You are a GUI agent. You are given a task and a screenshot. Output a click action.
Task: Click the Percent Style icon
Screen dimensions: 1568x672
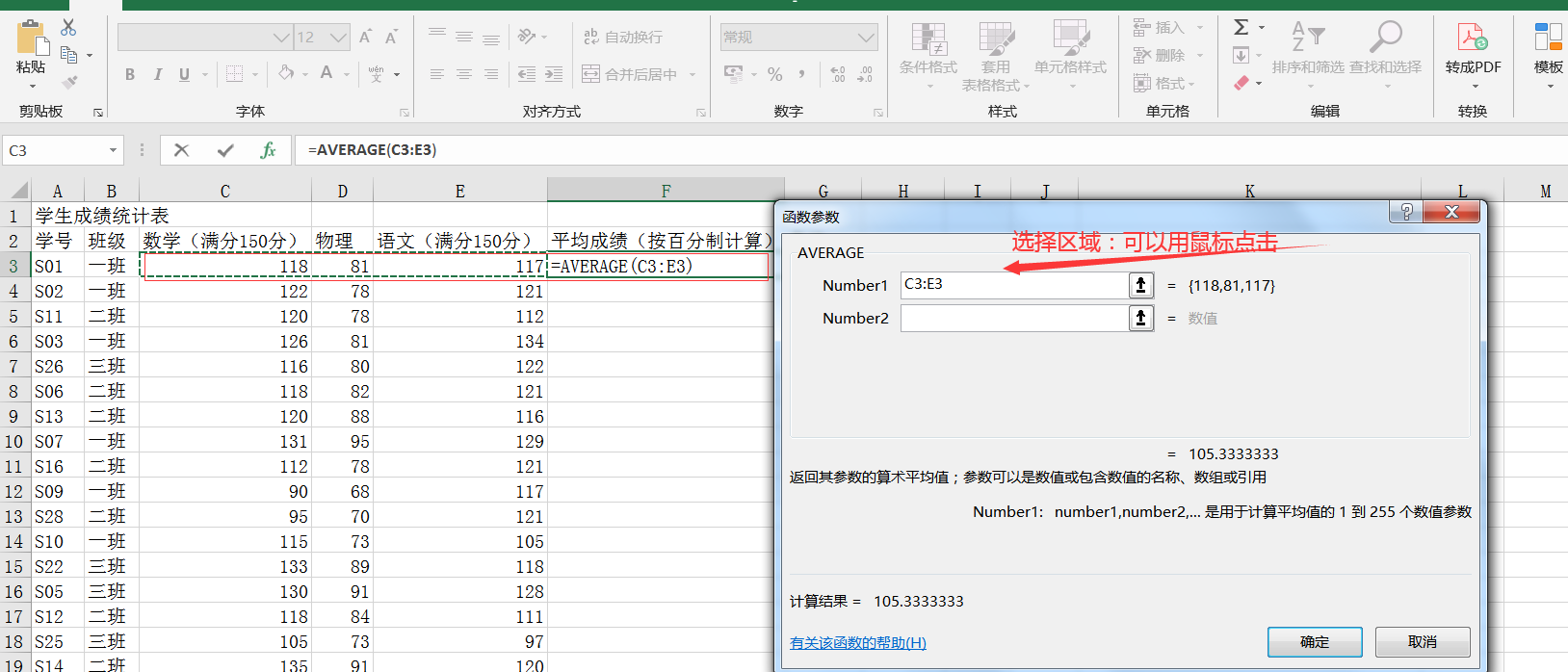coord(775,74)
